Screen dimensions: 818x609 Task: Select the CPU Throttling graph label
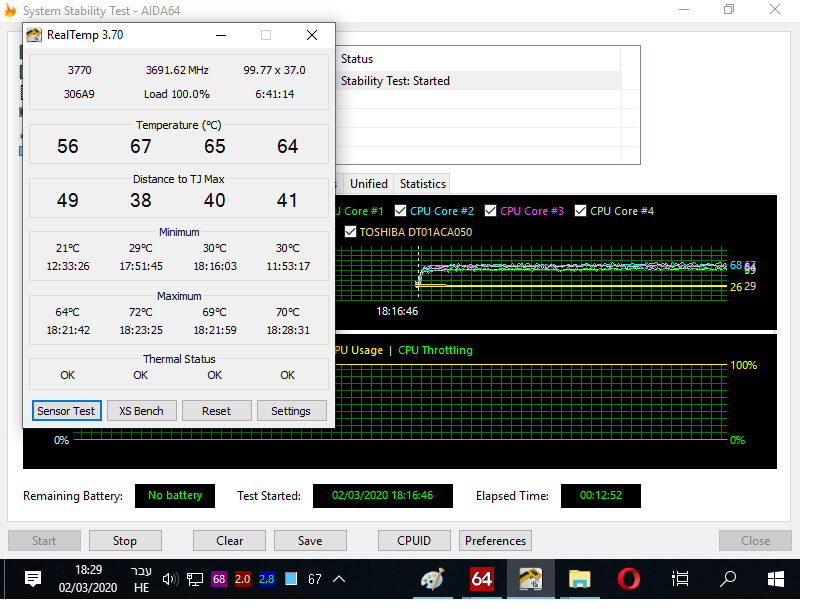pyautogui.click(x=436, y=350)
